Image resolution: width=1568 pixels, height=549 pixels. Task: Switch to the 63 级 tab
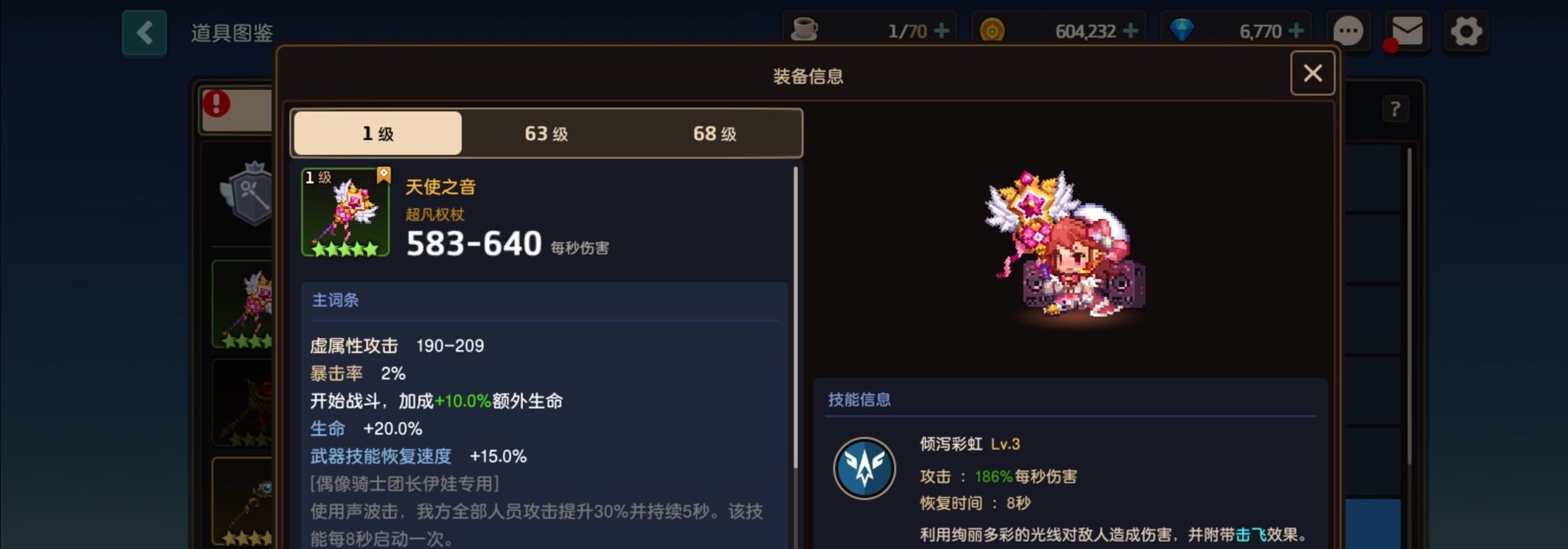coord(546,133)
